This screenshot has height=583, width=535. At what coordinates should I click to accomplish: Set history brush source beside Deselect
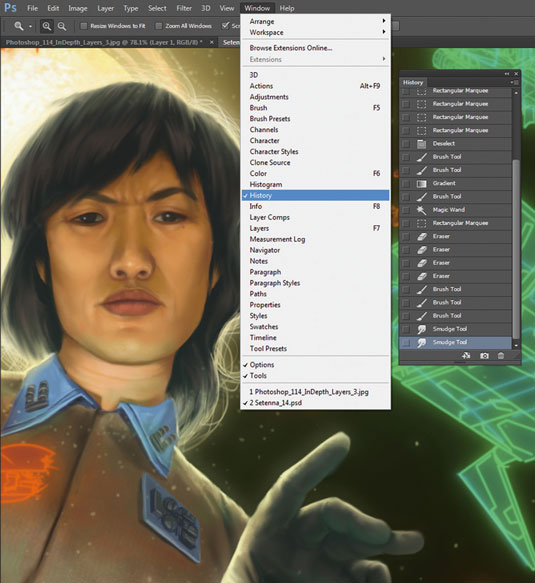click(406, 144)
